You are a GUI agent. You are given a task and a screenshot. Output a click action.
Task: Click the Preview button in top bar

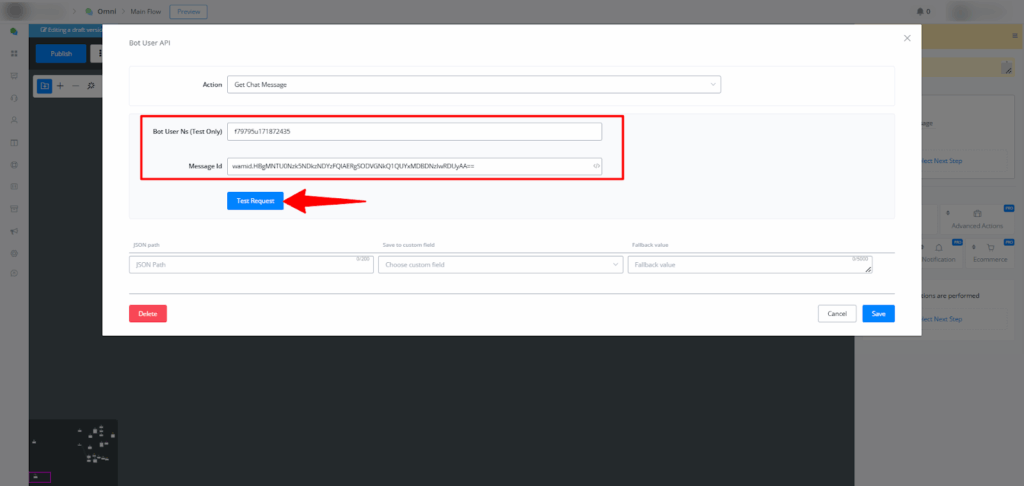188,11
